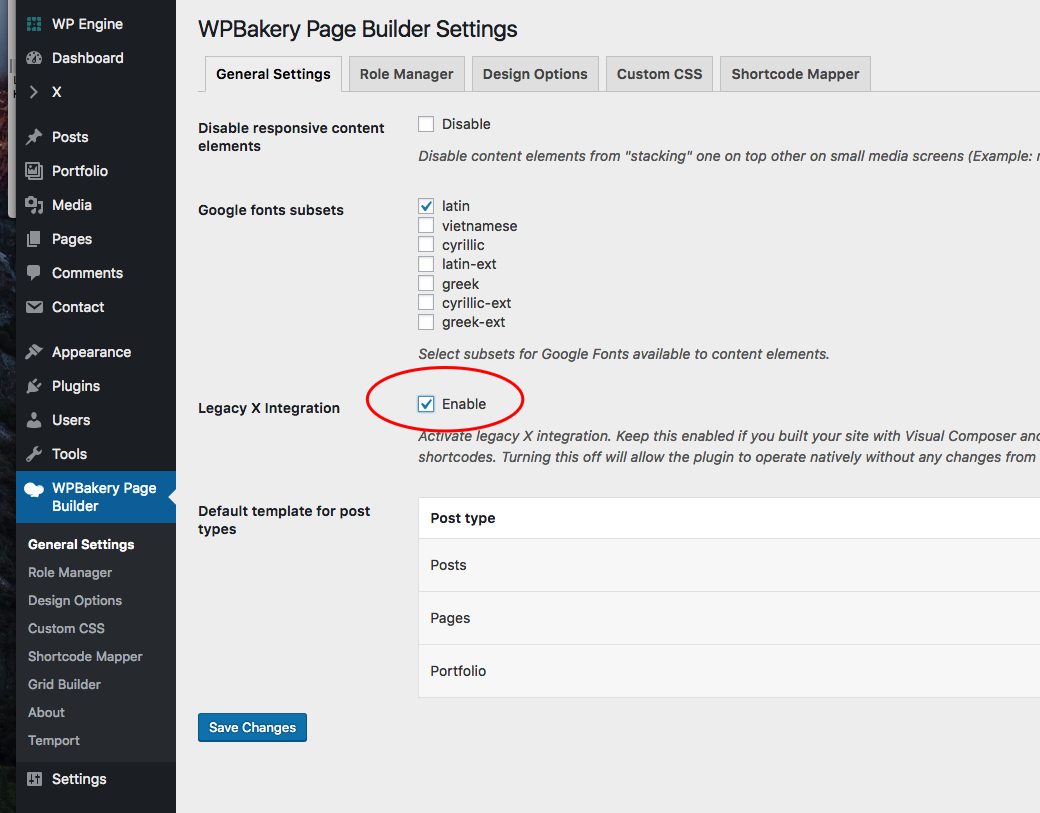This screenshot has width=1040, height=813.
Task: Open the WP Engine icon at top
Action: pyautogui.click(x=34, y=23)
